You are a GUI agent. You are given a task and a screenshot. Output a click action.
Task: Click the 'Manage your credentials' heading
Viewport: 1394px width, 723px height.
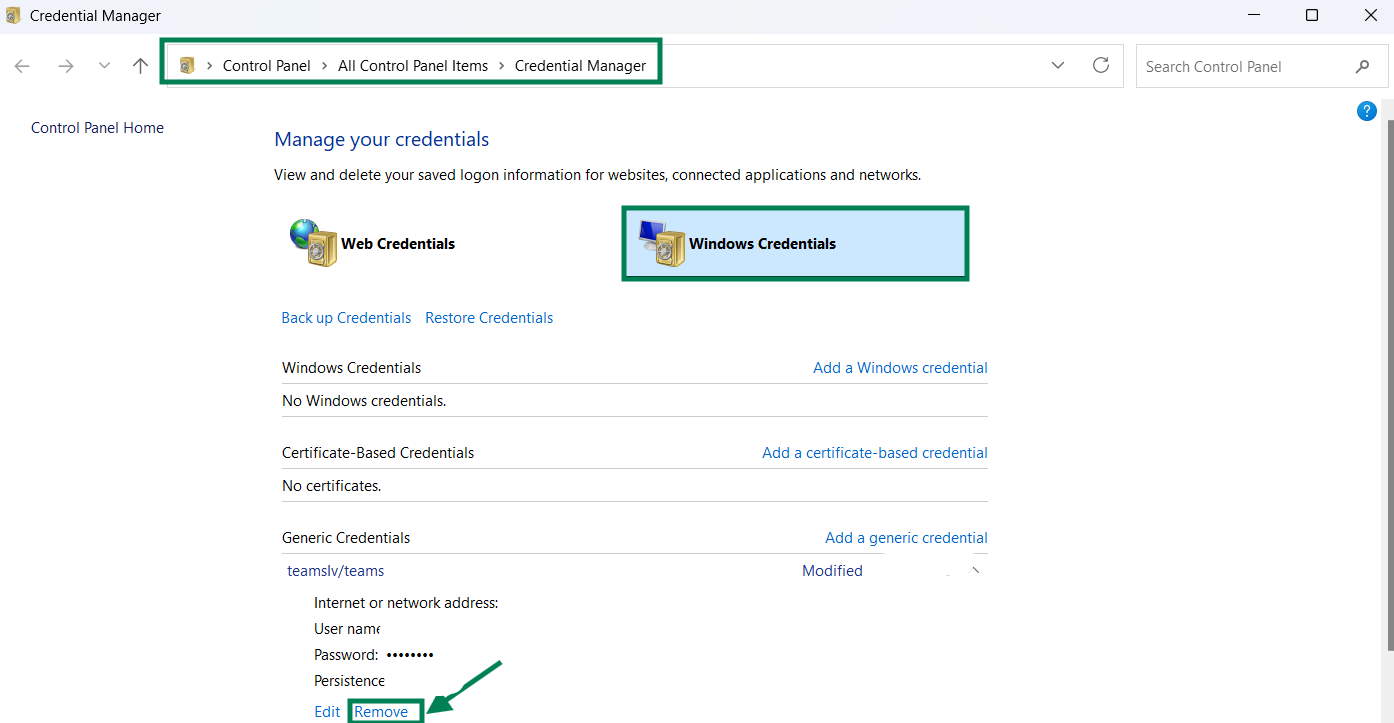coord(382,139)
